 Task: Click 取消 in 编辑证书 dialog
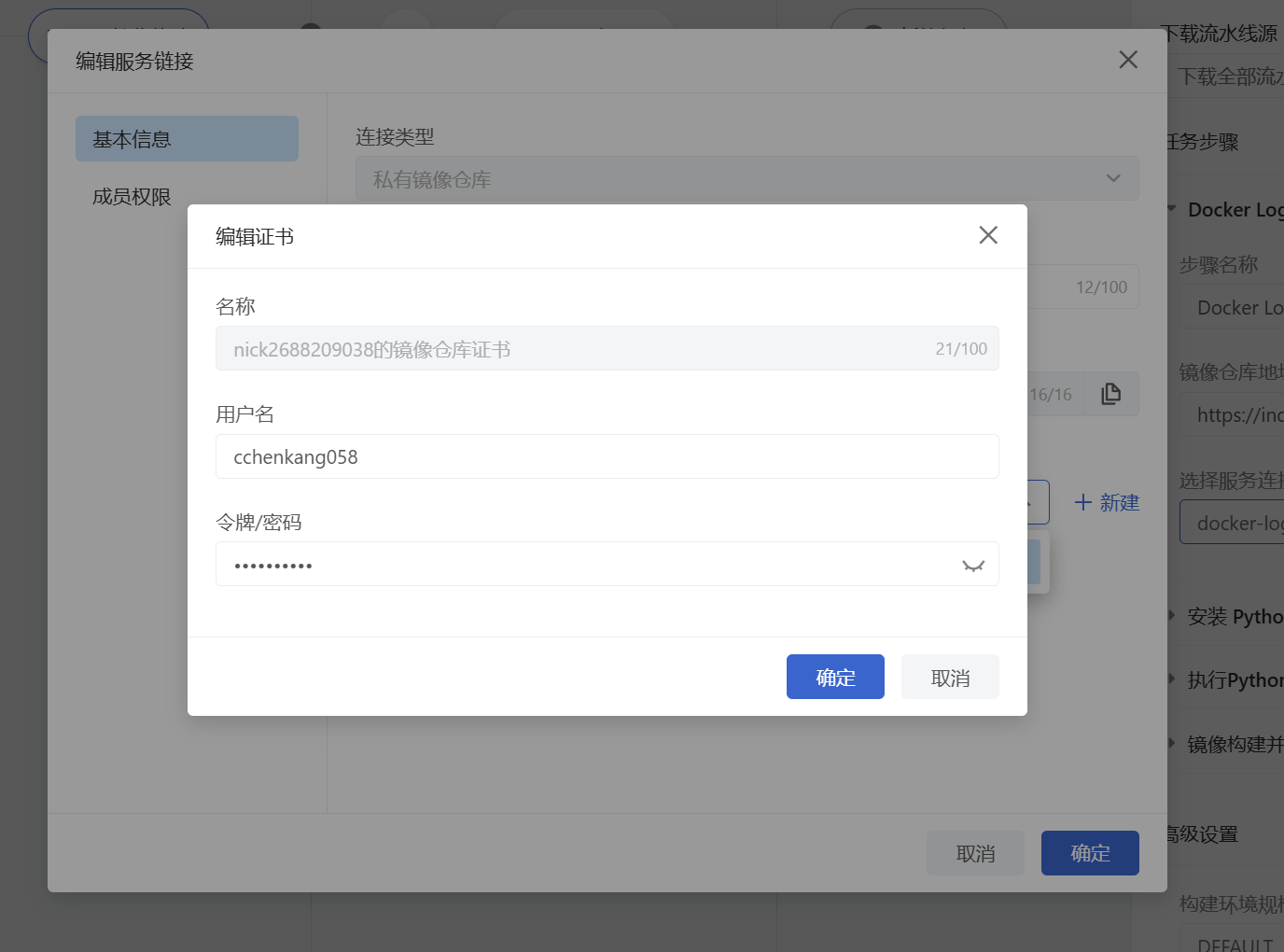click(950, 677)
